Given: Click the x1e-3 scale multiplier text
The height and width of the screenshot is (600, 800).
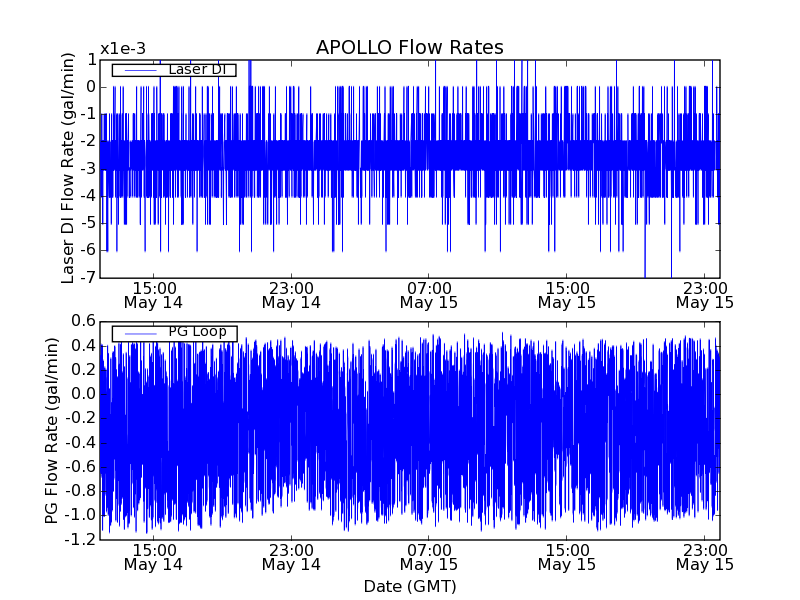Looking at the screenshot, I should coord(123,49).
